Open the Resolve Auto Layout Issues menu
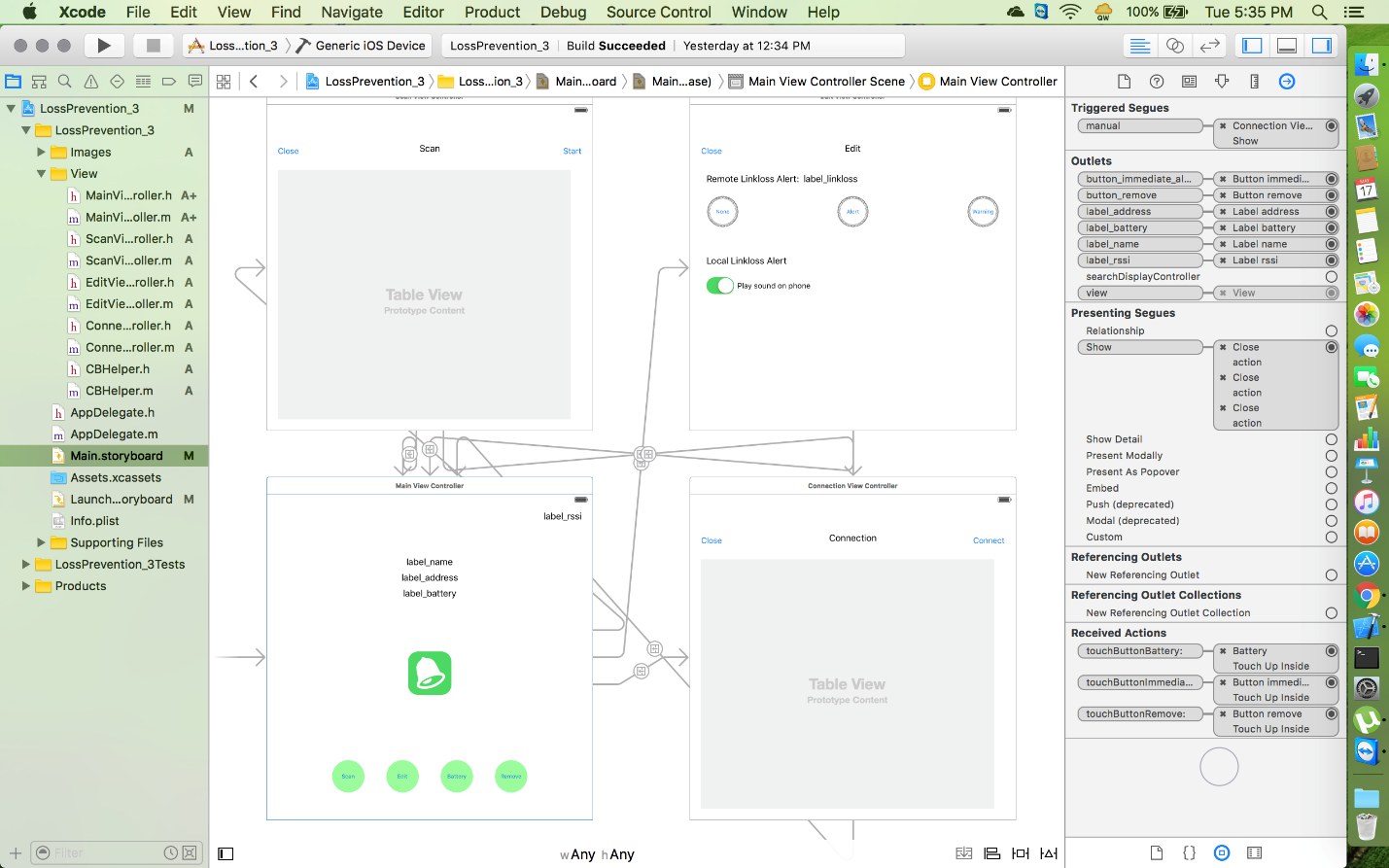Image resolution: width=1389 pixels, height=868 pixels. pos(1048,853)
